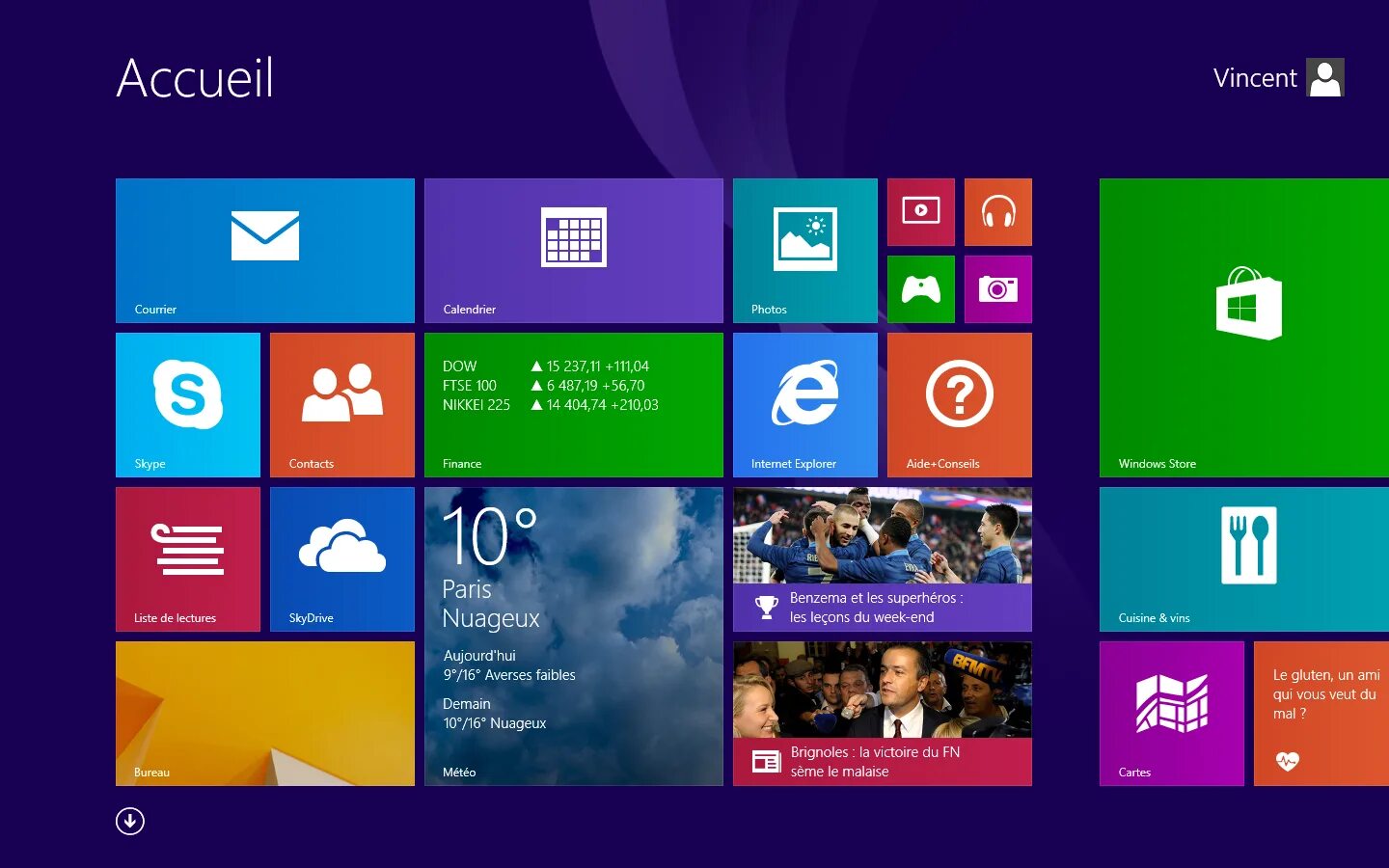Open the Courrier mail tile

265,251
